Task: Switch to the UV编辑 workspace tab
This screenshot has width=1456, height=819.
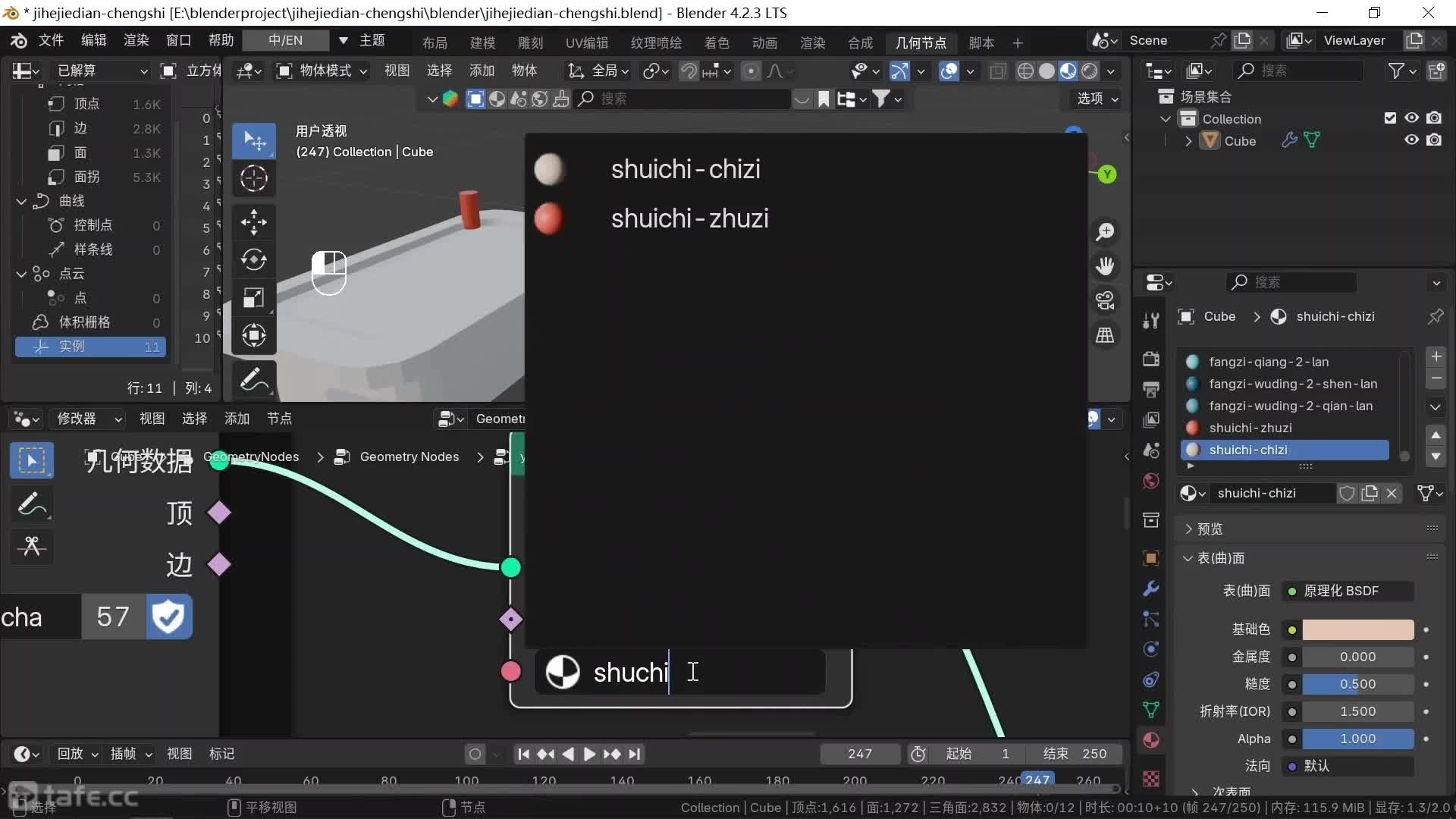Action: tap(586, 42)
